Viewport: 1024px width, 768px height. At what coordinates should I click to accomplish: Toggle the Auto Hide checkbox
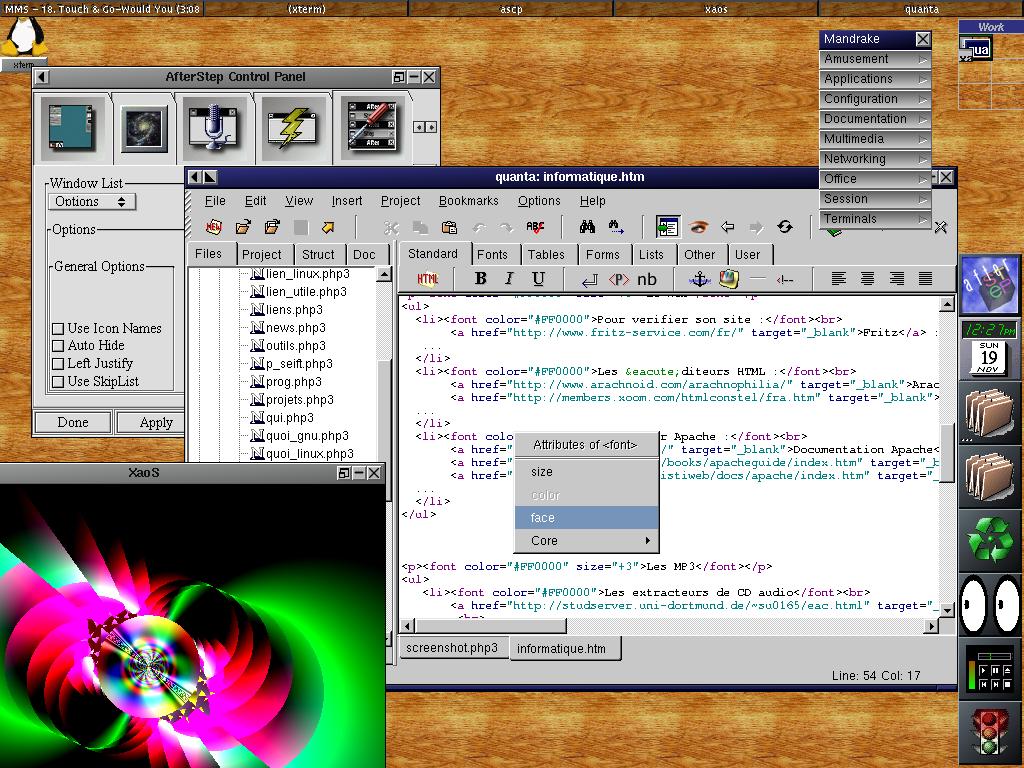(58, 346)
